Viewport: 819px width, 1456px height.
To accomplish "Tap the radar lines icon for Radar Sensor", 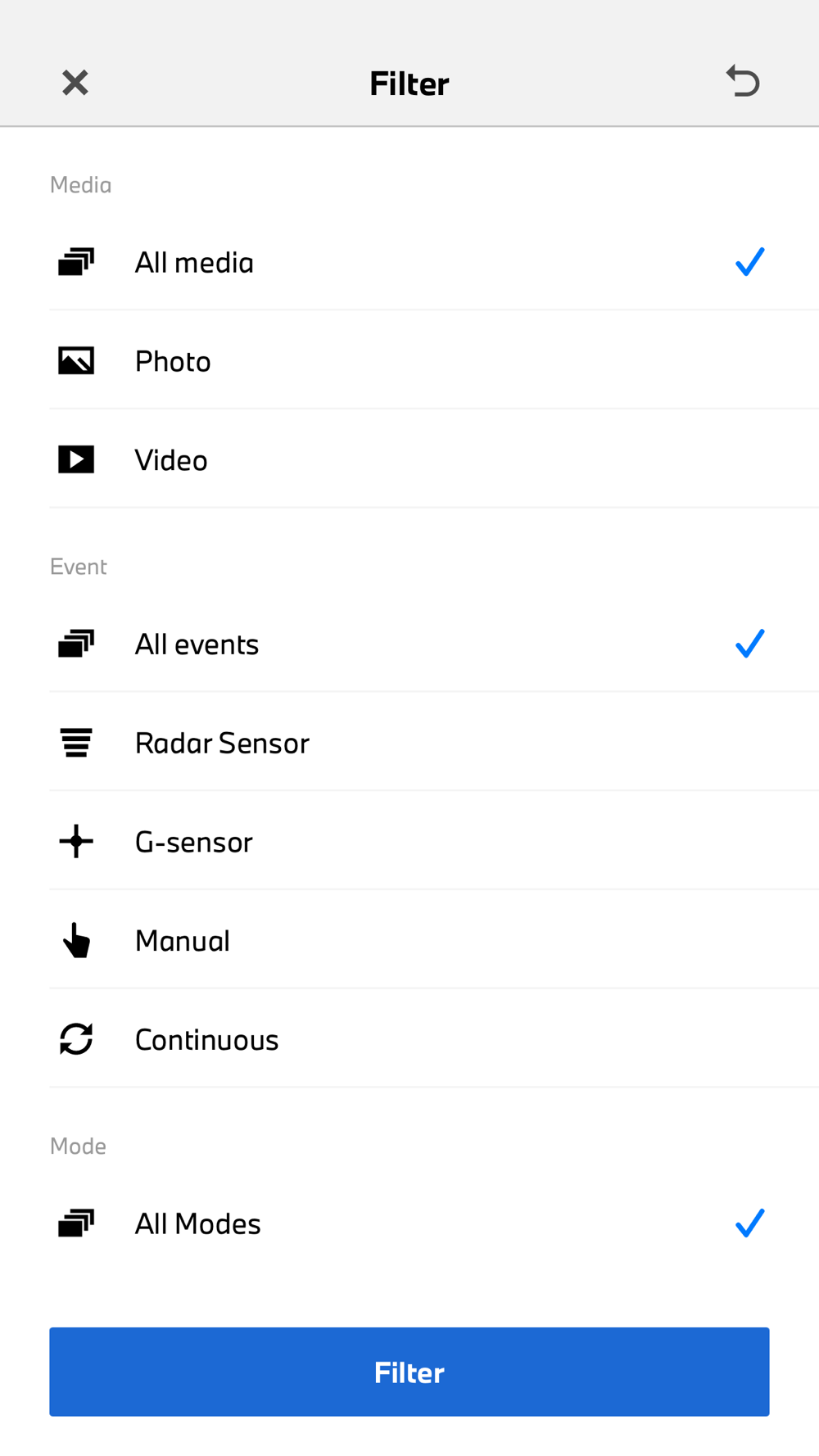I will 76,743.
